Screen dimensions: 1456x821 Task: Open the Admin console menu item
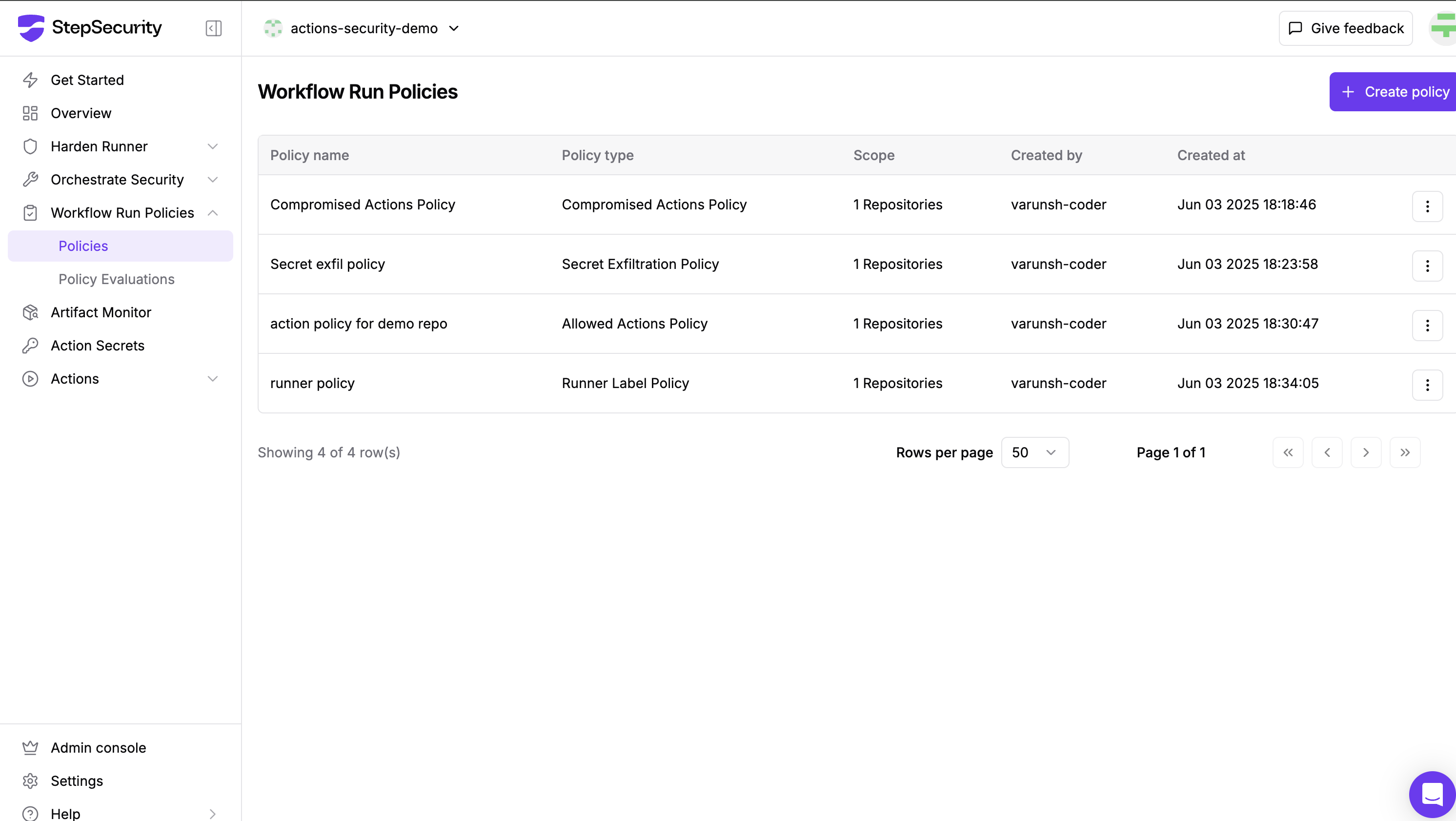[98, 747]
